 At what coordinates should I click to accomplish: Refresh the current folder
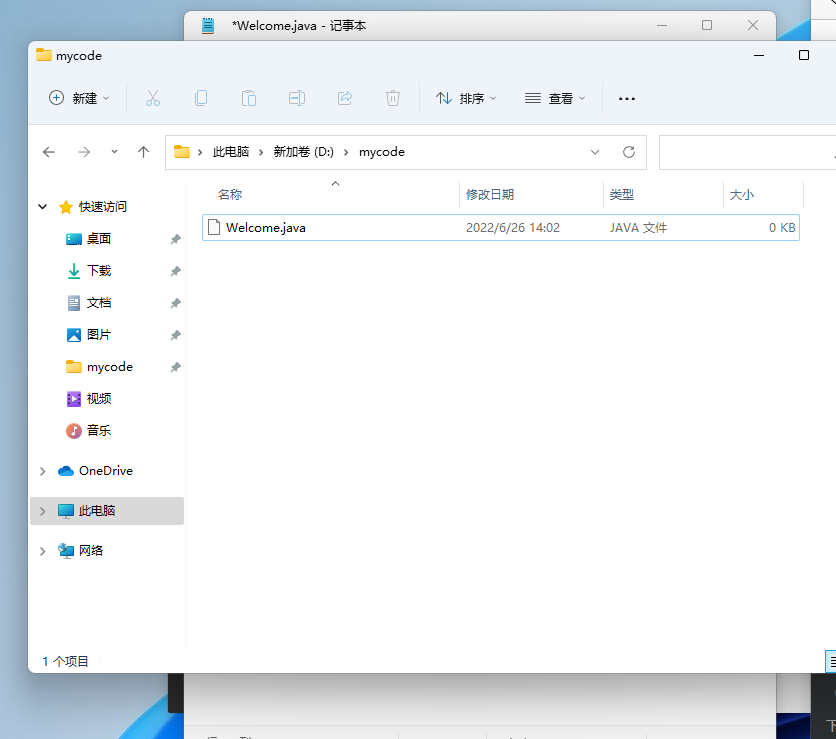tap(629, 152)
